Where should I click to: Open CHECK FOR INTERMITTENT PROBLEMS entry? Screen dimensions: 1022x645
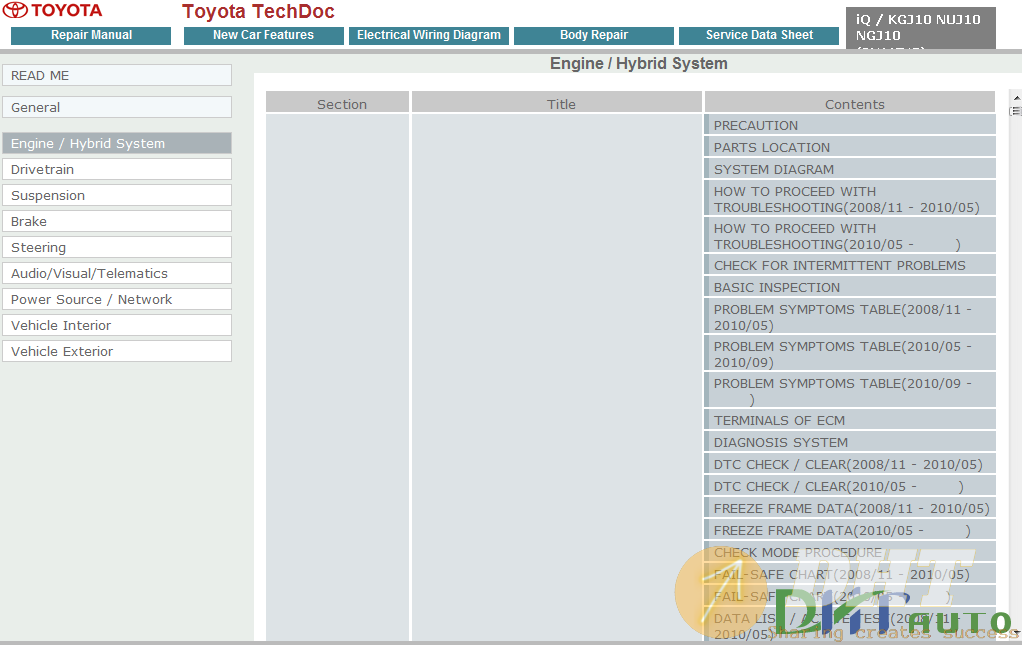850,265
